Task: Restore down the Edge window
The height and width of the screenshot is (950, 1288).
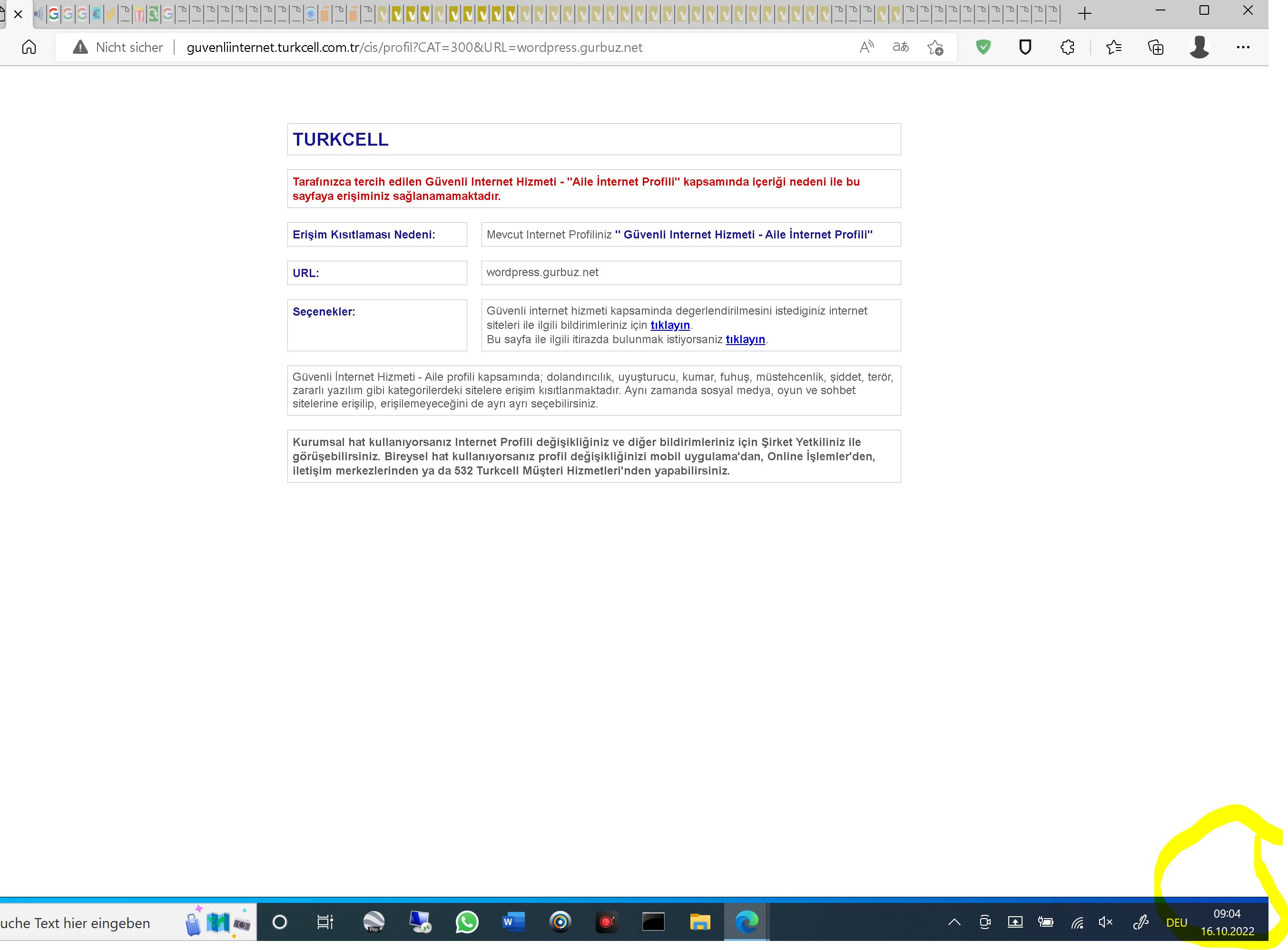Action: [x=1204, y=10]
